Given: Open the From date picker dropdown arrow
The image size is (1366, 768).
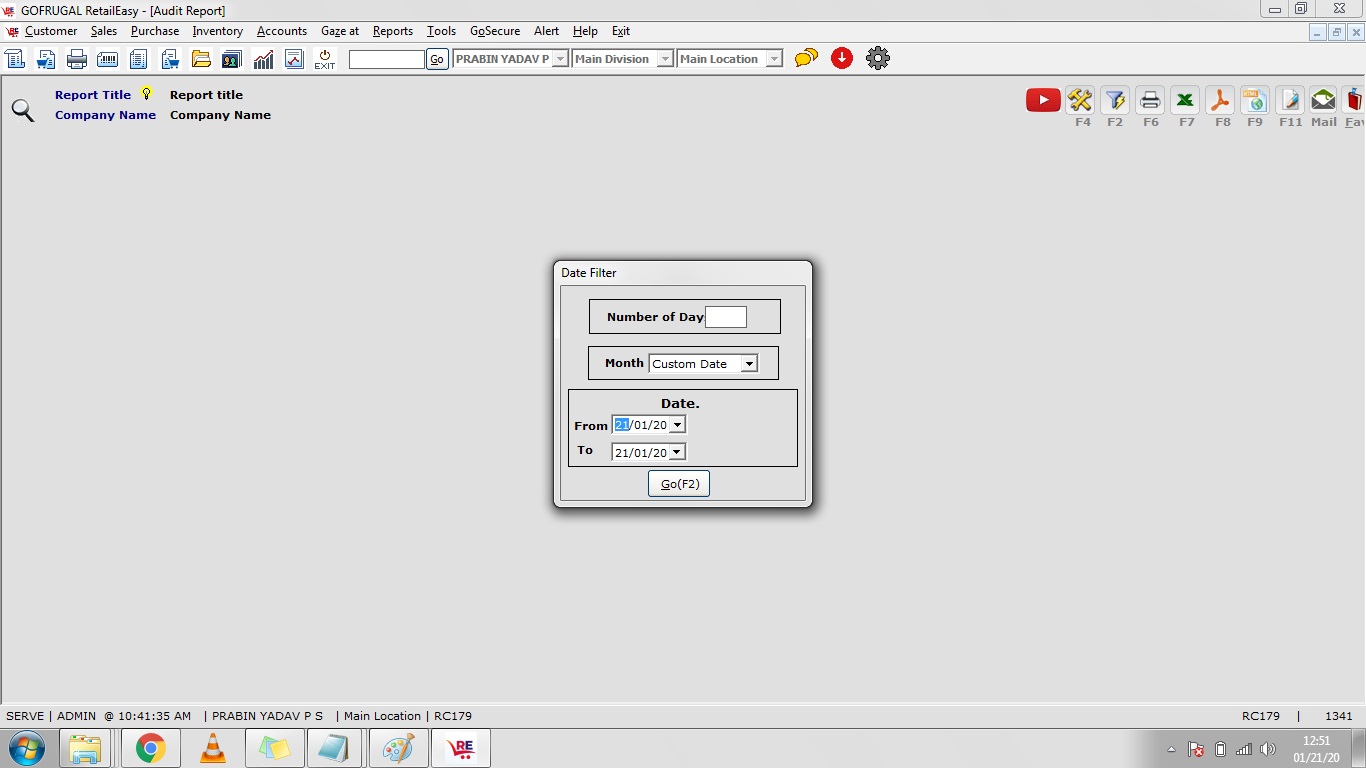Looking at the screenshot, I should pyautogui.click(x=677, y=425).
